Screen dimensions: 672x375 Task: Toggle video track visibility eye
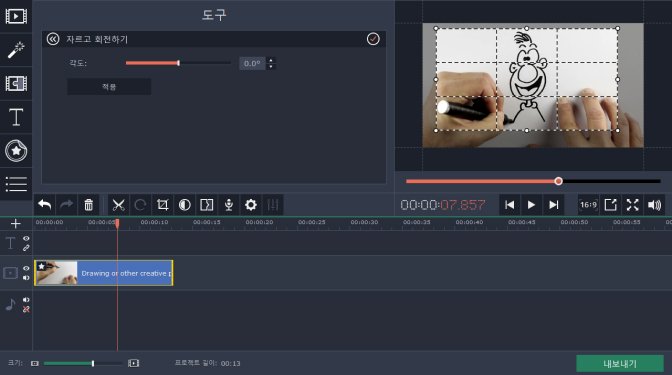[26, 268]
